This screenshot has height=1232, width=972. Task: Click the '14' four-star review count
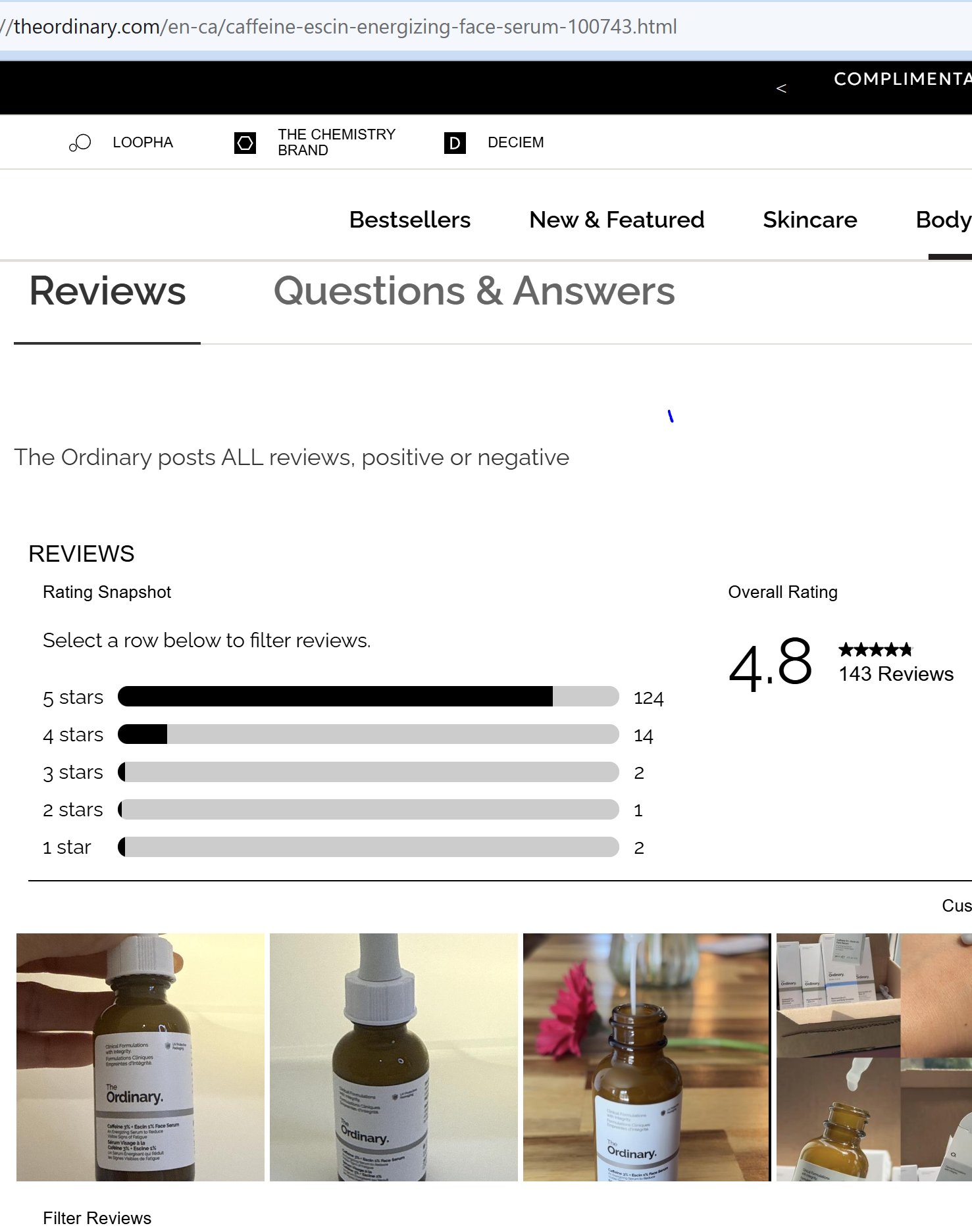click(643, 735)
